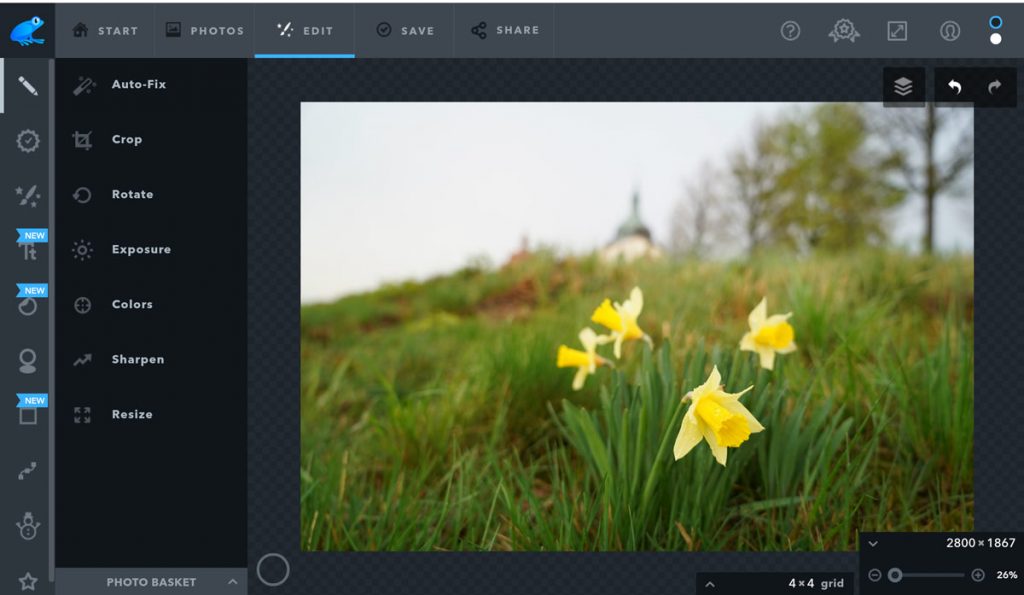Redo the last undone edit
Image resolution: width=1024 pixels, height=595 pixels.
tap(994, 87)
